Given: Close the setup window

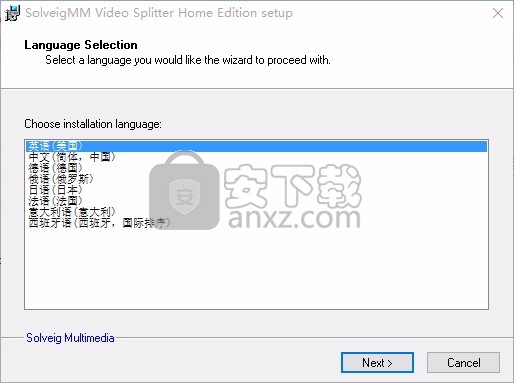Looking at the screenshot, I should click(x=498, y=13).
